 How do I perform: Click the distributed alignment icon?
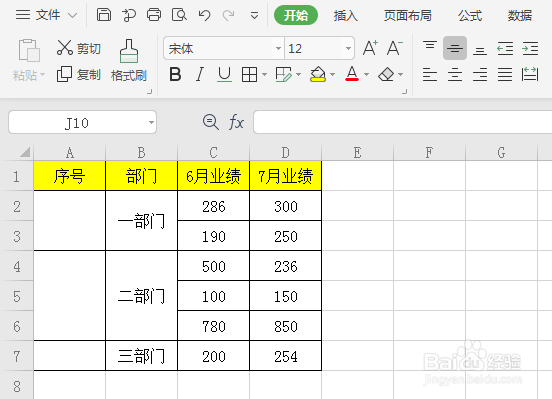click(530, 74)
